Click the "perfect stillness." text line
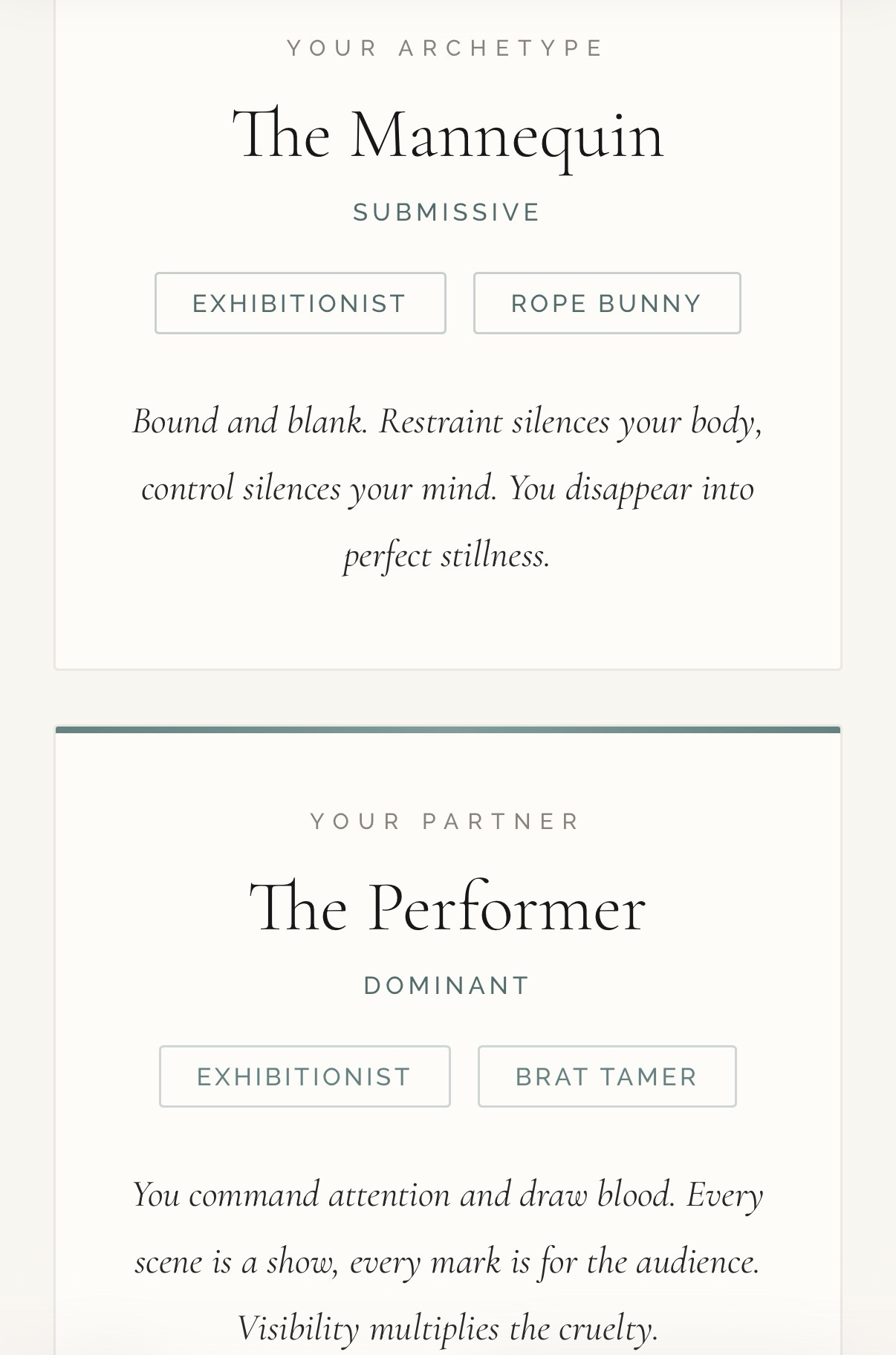This screenshot has height=1355, width=896. (447, 556)
